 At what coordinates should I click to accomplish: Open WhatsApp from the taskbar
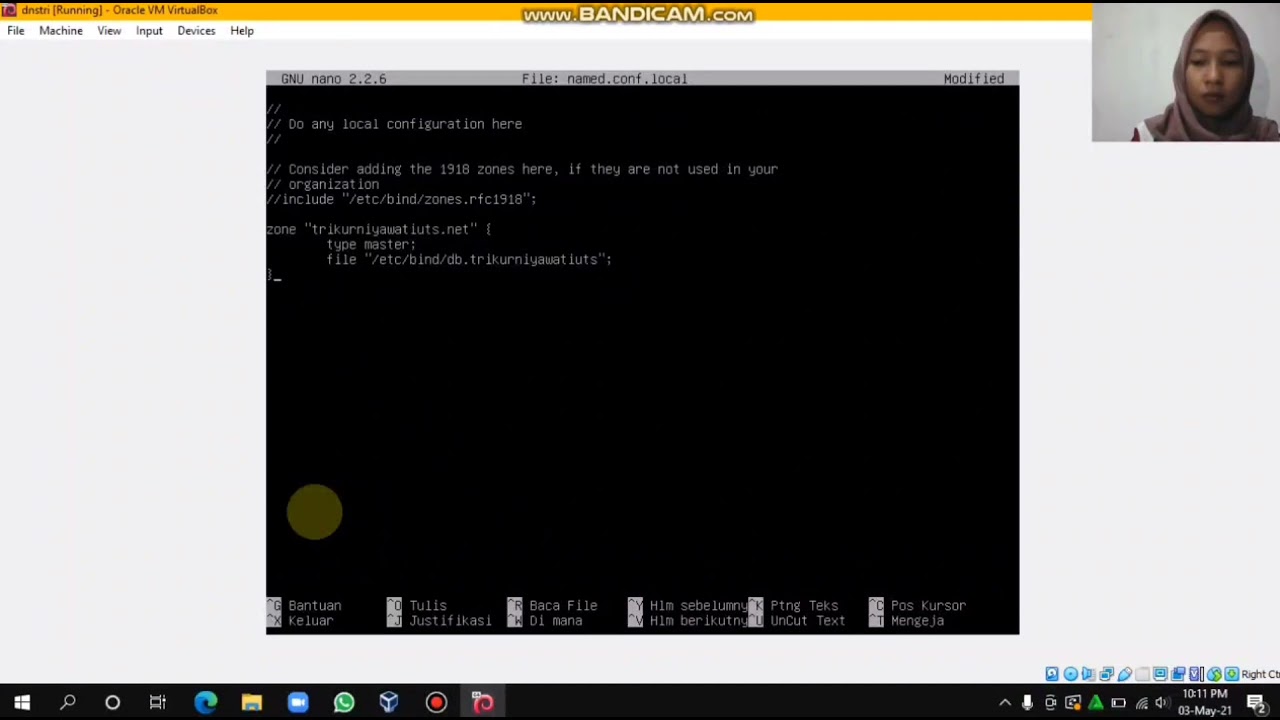(x=344, y=702)
